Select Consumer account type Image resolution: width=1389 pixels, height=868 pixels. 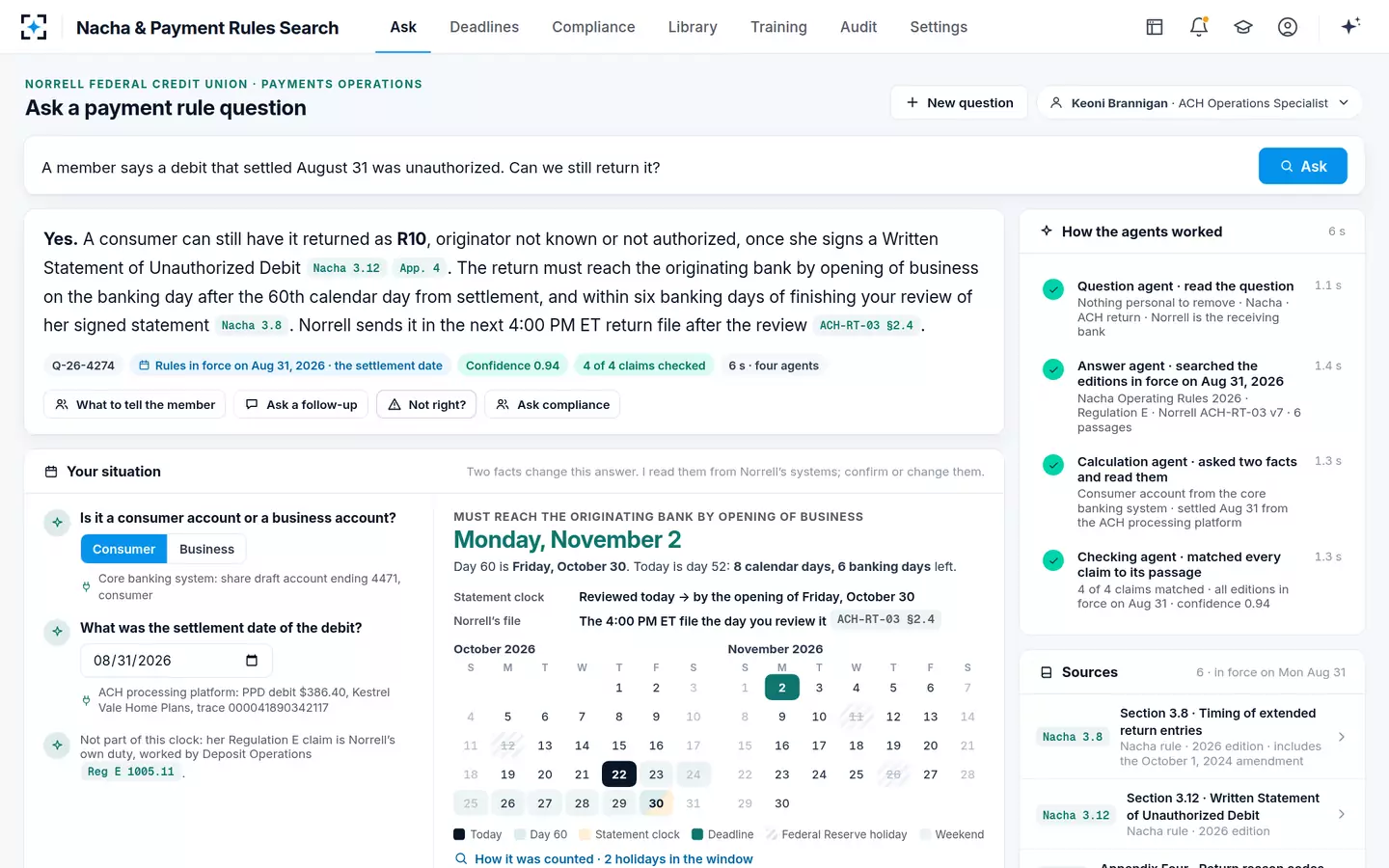(123, 549)
